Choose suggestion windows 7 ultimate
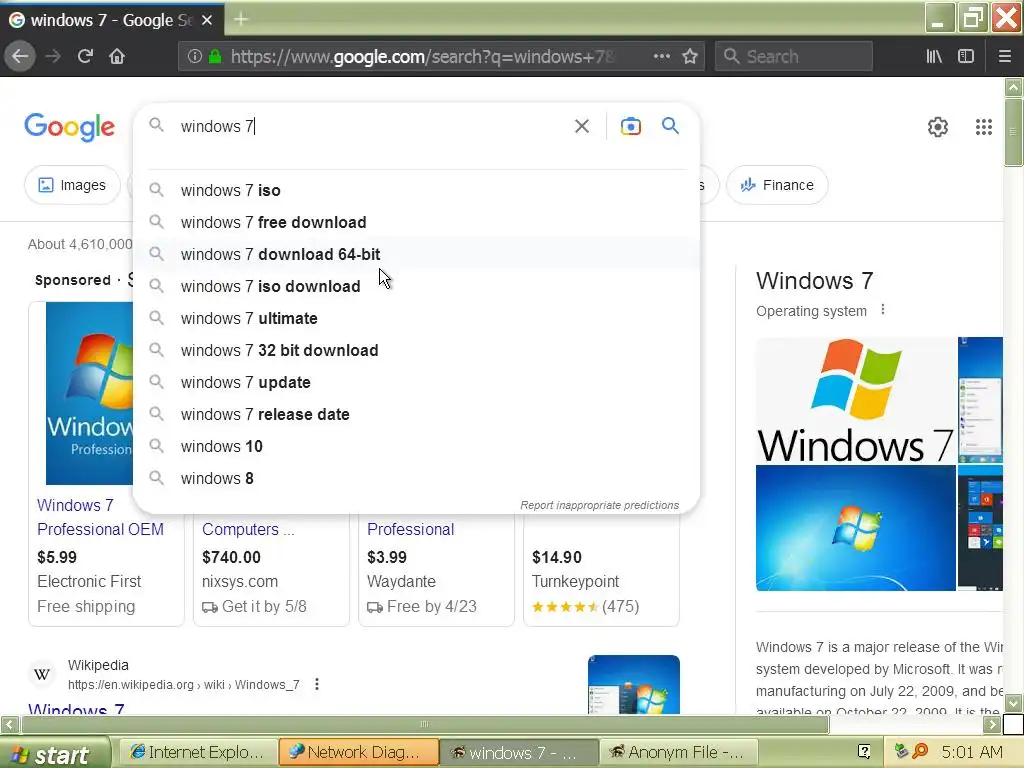1024x768 pixels. 417,318
